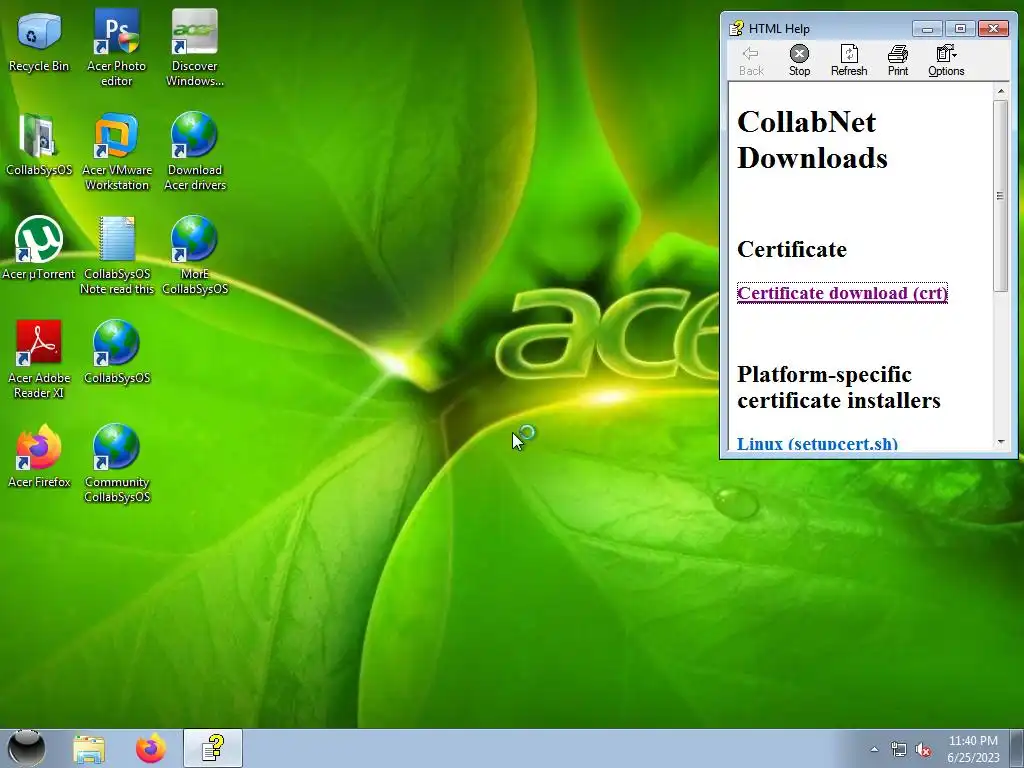The image size is (1024, 768).
Task: Click the disabled Back button in HTML Help
Action: (x=751, y=61)
